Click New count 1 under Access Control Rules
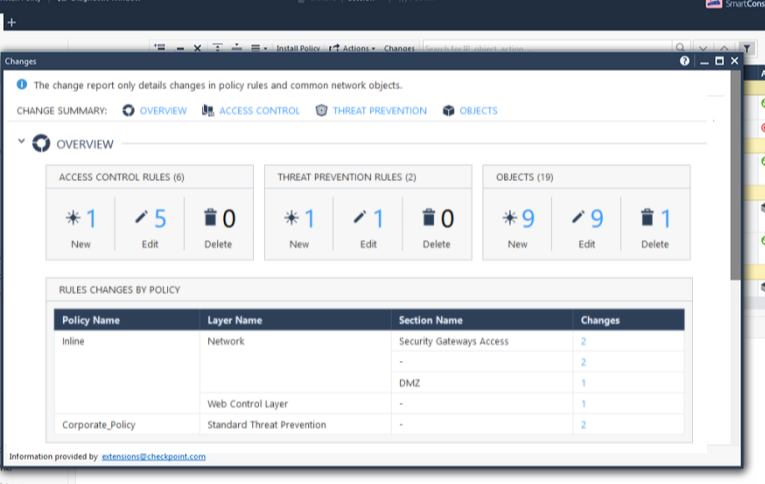Viewport: 765px width, 484px height. pos(91,219)
